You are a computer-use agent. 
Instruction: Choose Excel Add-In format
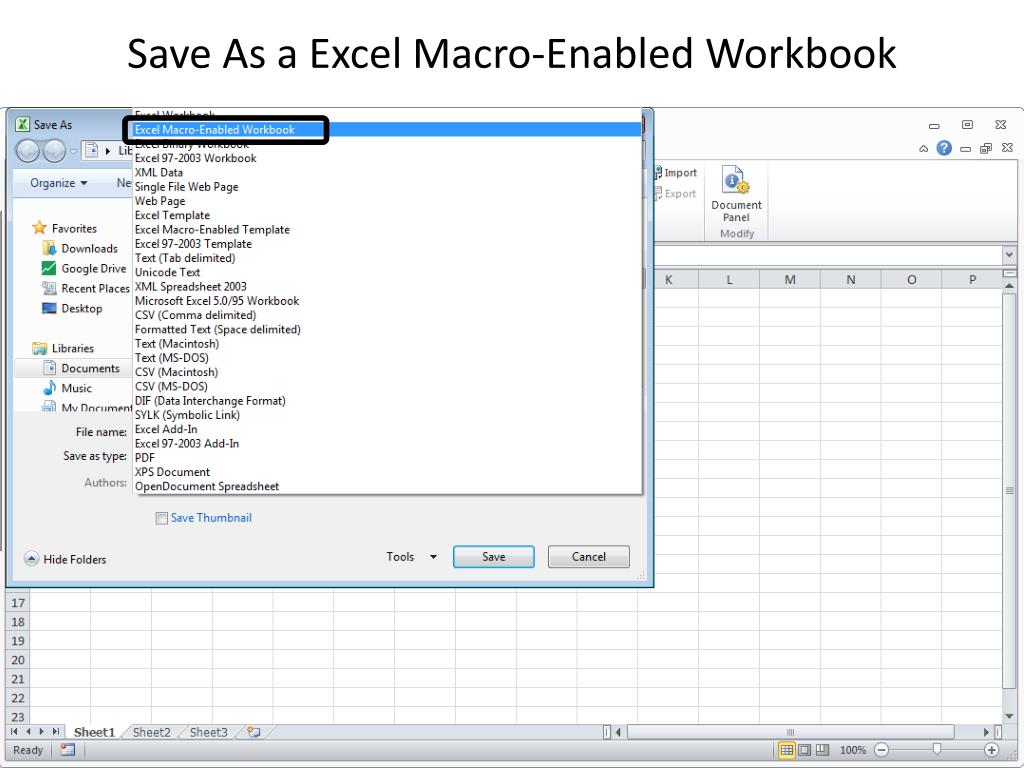point(387,429)
